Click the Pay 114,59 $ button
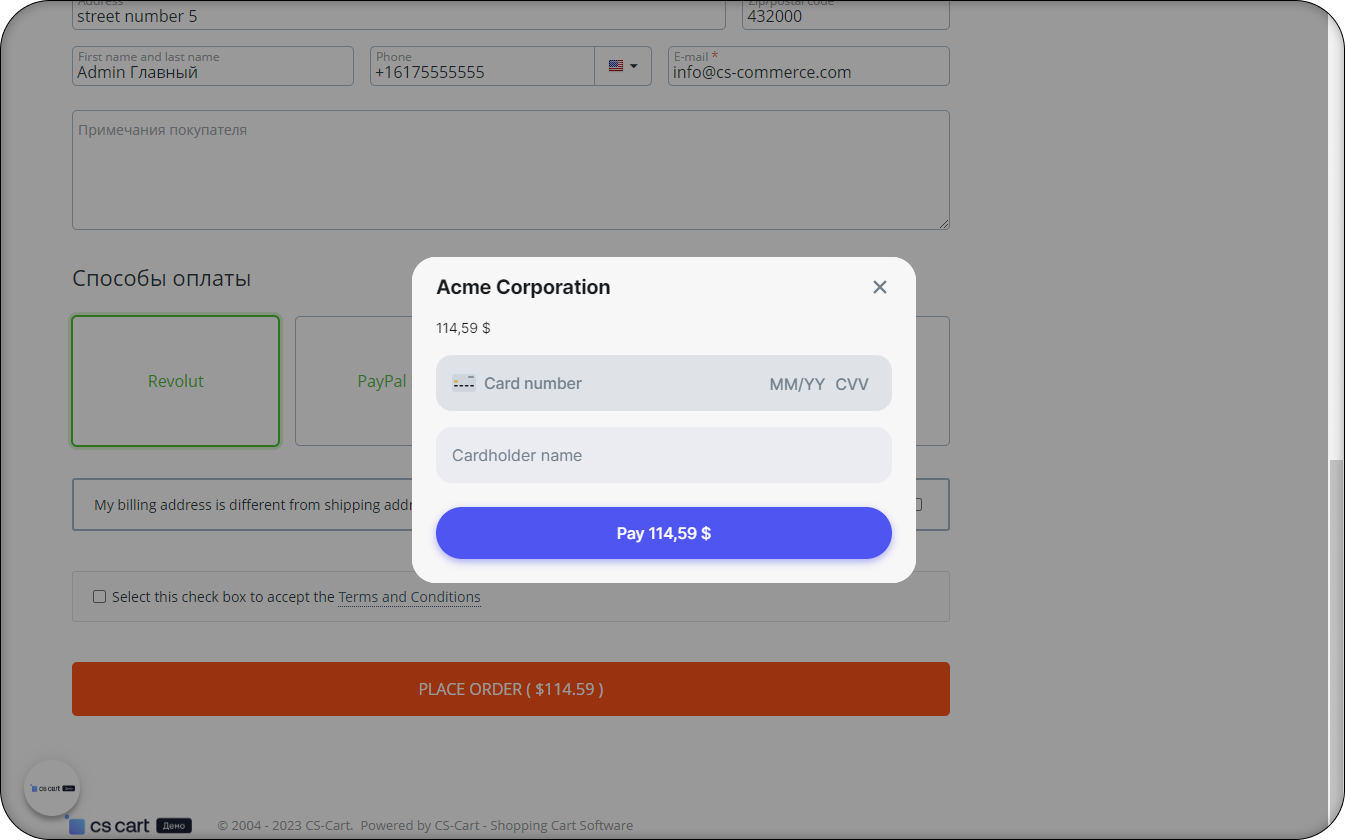Screen dimensions: 1345x840 pyautogui.click(x=664, y=533)
